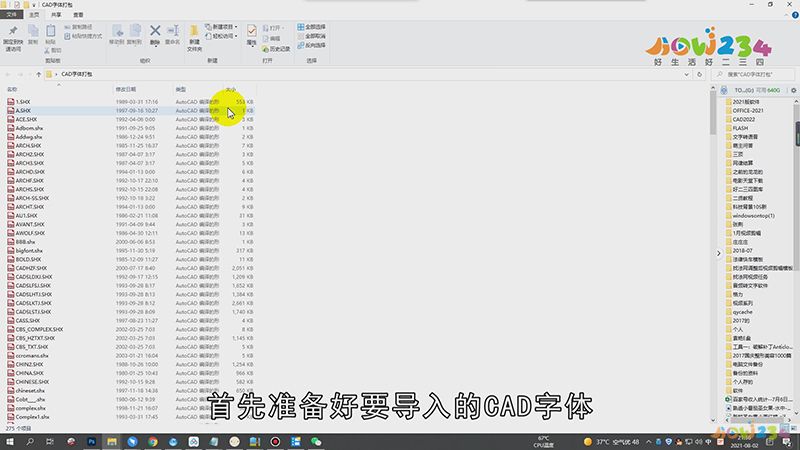Click the red record icon in the taskbar
This screenshot has width=800, height=450.
[x=275, y=442]
